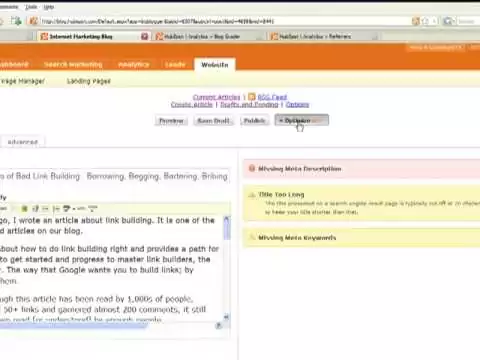The image size is (480, 360).
Task: Open the address bar history dropdown arrow
Action: point(434,21)
